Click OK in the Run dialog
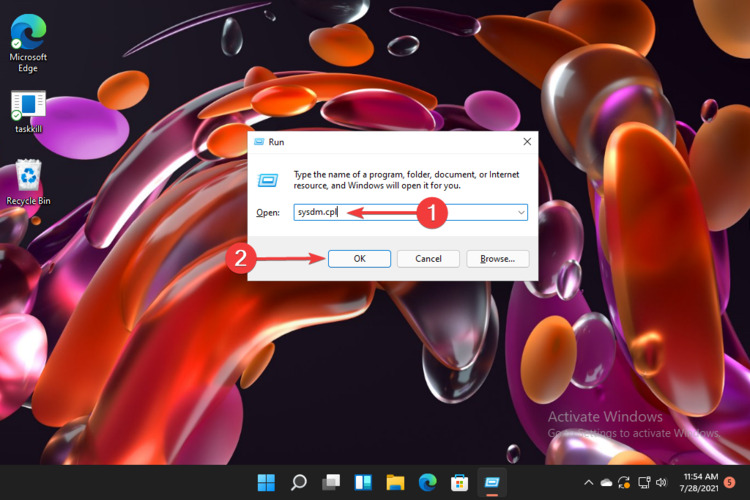 (x=359, y=258)
